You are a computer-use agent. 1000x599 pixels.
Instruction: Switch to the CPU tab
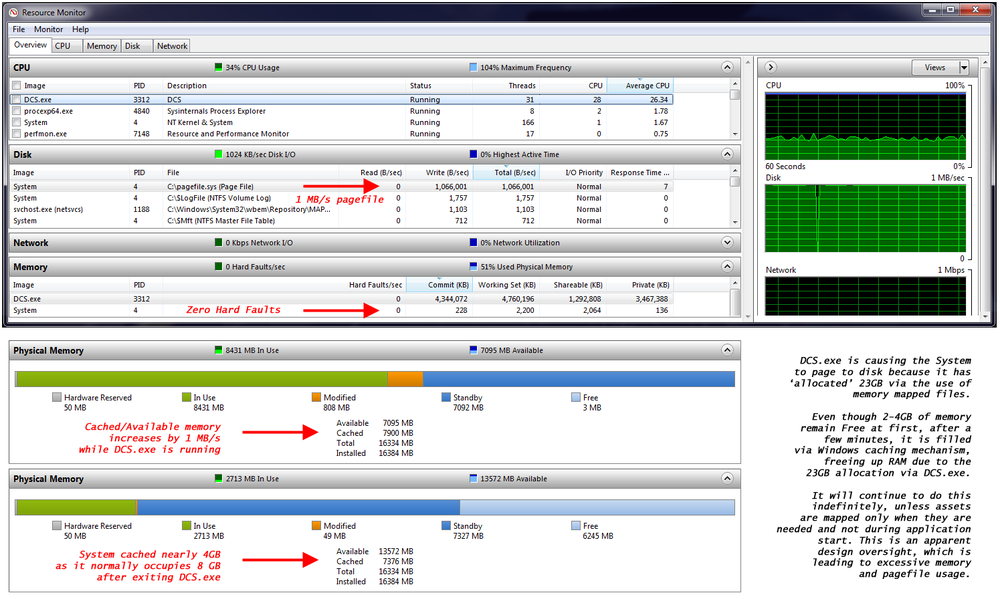pos(66,46)
